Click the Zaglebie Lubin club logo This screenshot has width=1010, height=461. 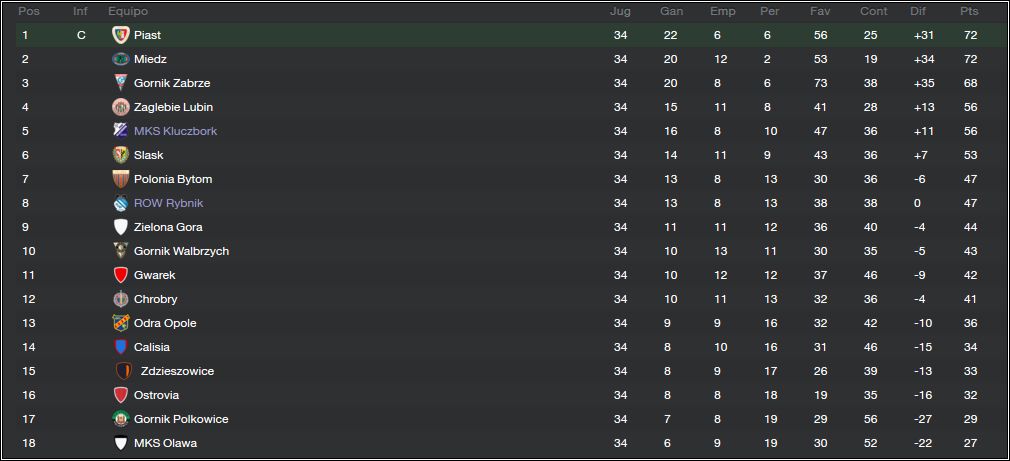point(120,107)
